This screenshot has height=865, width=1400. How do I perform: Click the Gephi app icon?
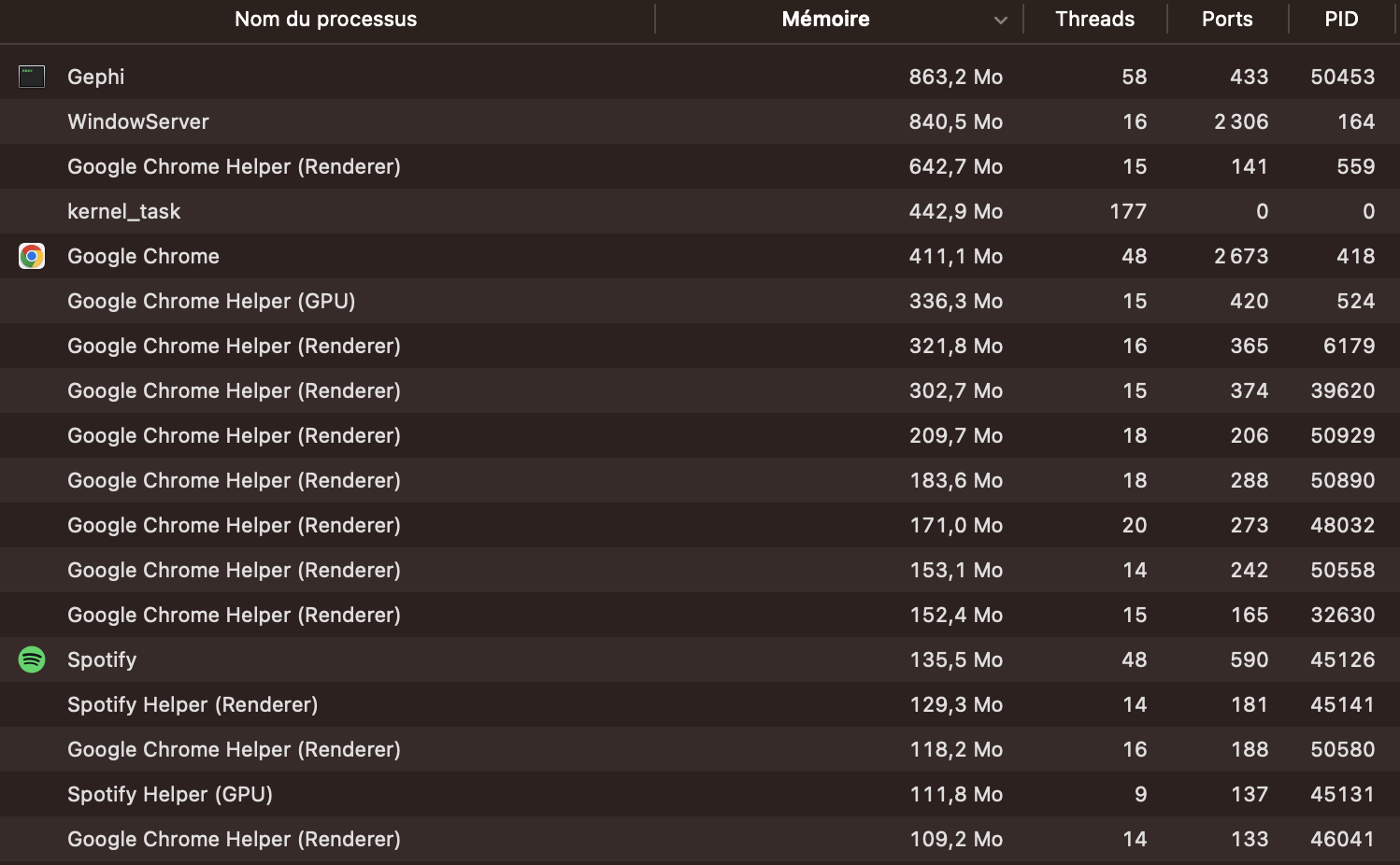point(32,77)
